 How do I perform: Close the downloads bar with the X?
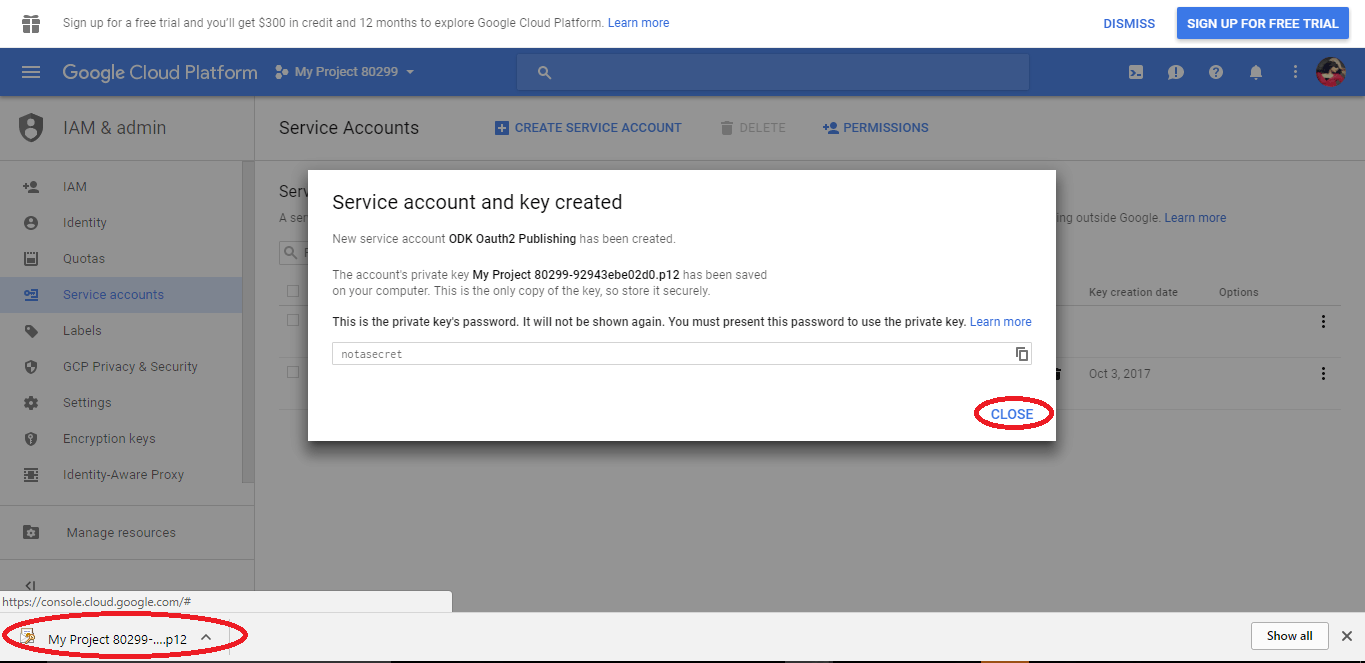(1346, 636)
